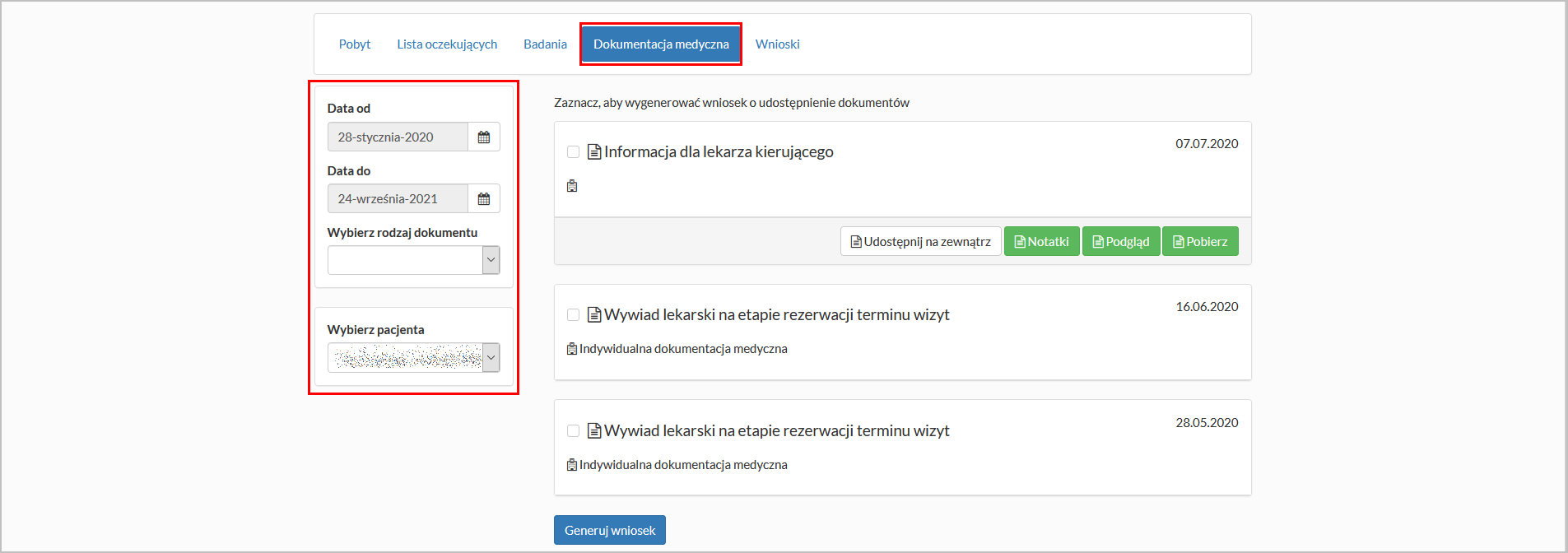Click clipboard icon in the 28.05.2020 document entry
The height and width of the screenshot is (553, 1568).
click(572, 465)
